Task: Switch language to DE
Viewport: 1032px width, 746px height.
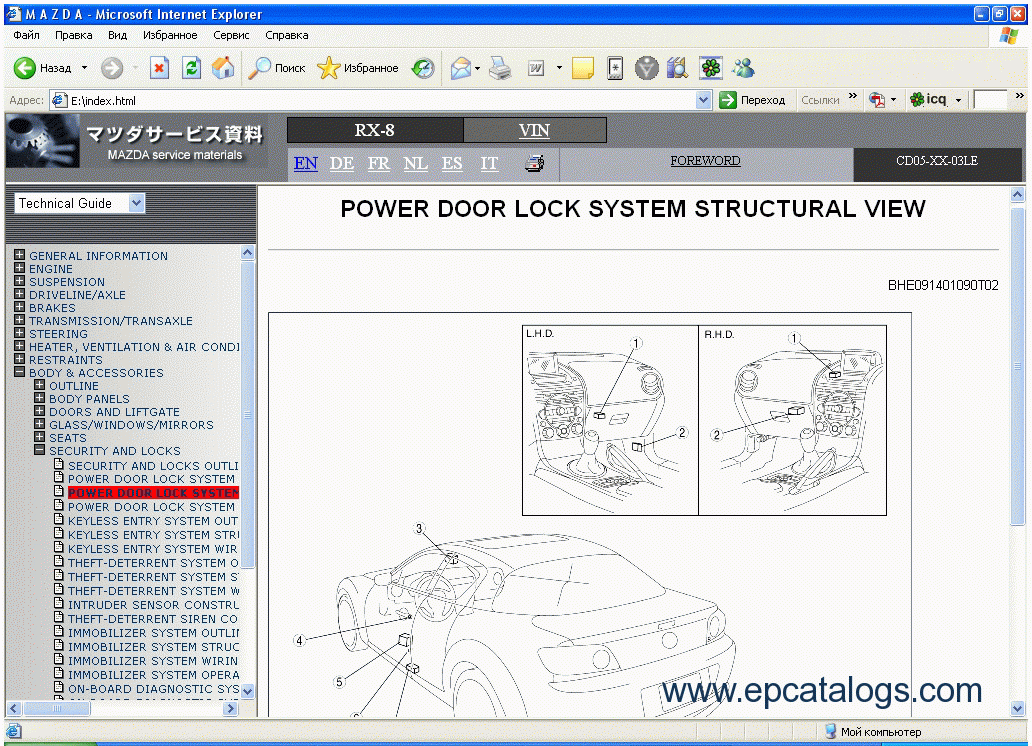Action: tap(342, 163)
